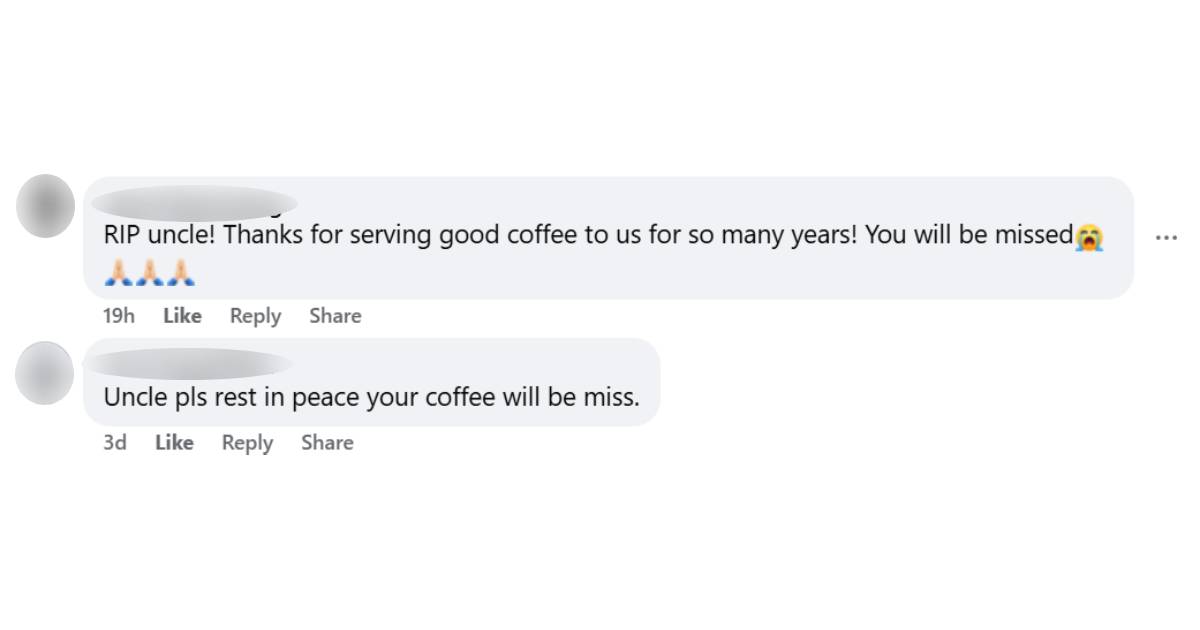Click the '19h' comment timestamp

118,316
